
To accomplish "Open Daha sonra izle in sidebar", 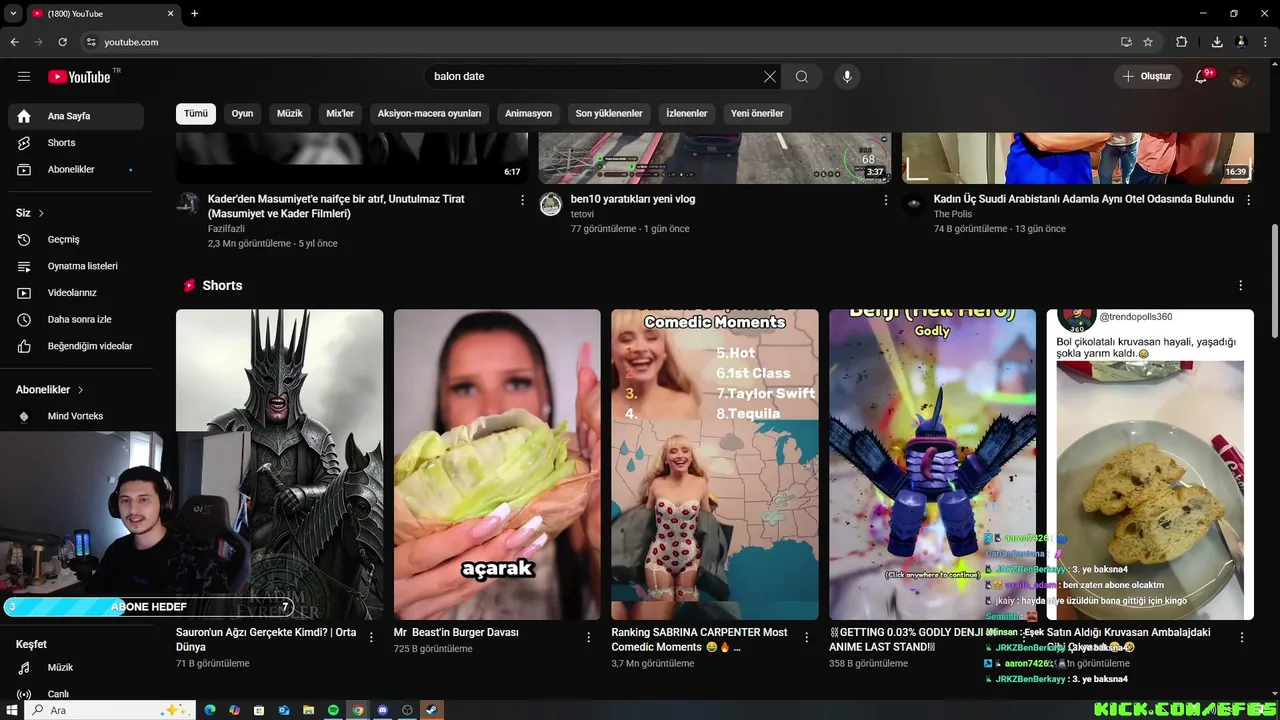I will [x=76, y=320].
